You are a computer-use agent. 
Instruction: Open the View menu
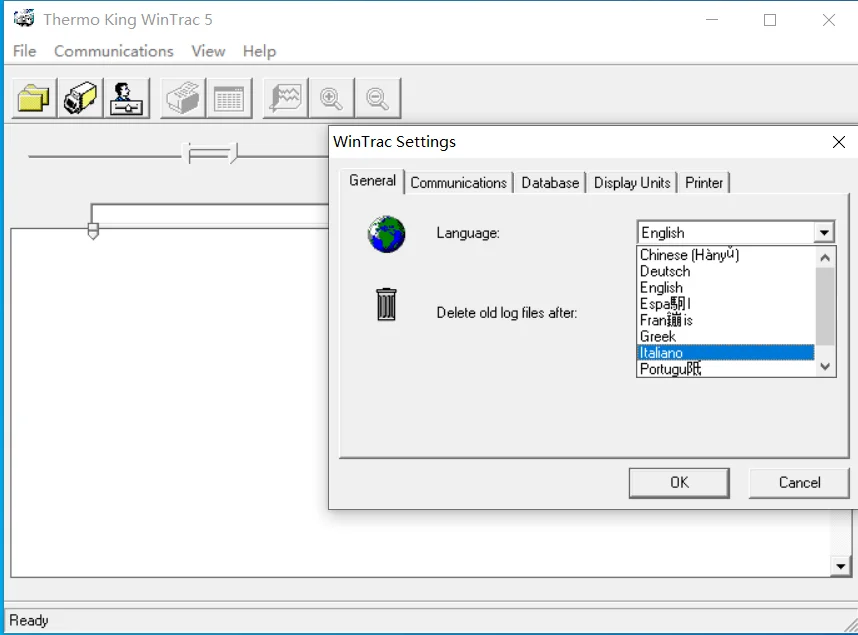[208, 51]
